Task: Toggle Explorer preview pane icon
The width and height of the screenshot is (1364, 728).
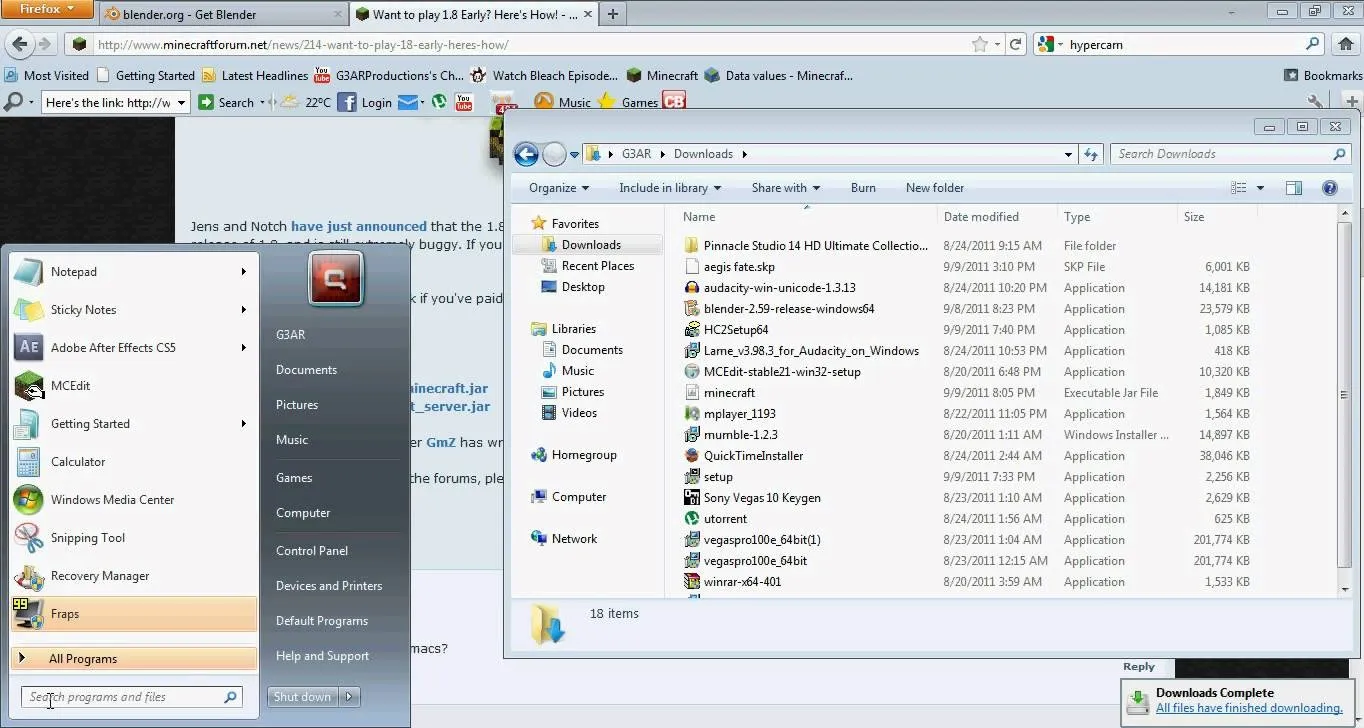Action: 1294,188
